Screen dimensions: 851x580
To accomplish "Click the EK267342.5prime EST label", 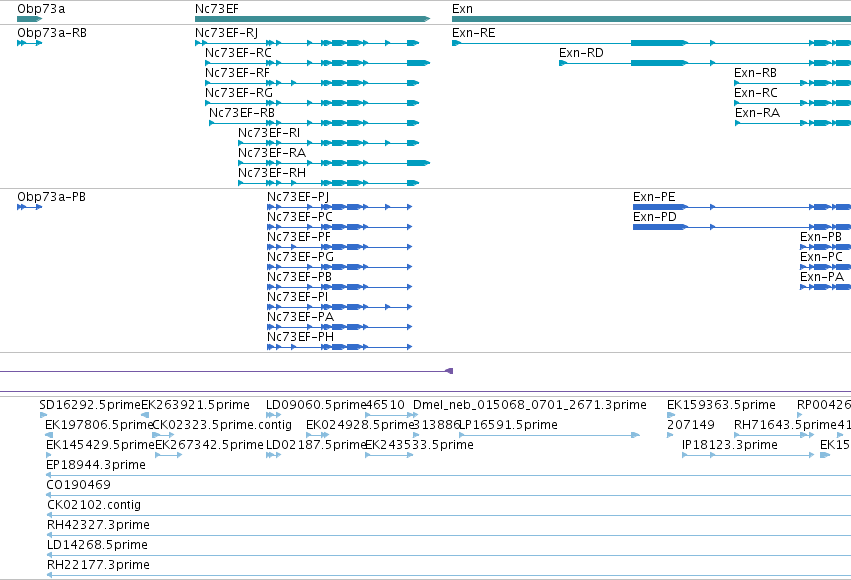I will click(209, 445).
